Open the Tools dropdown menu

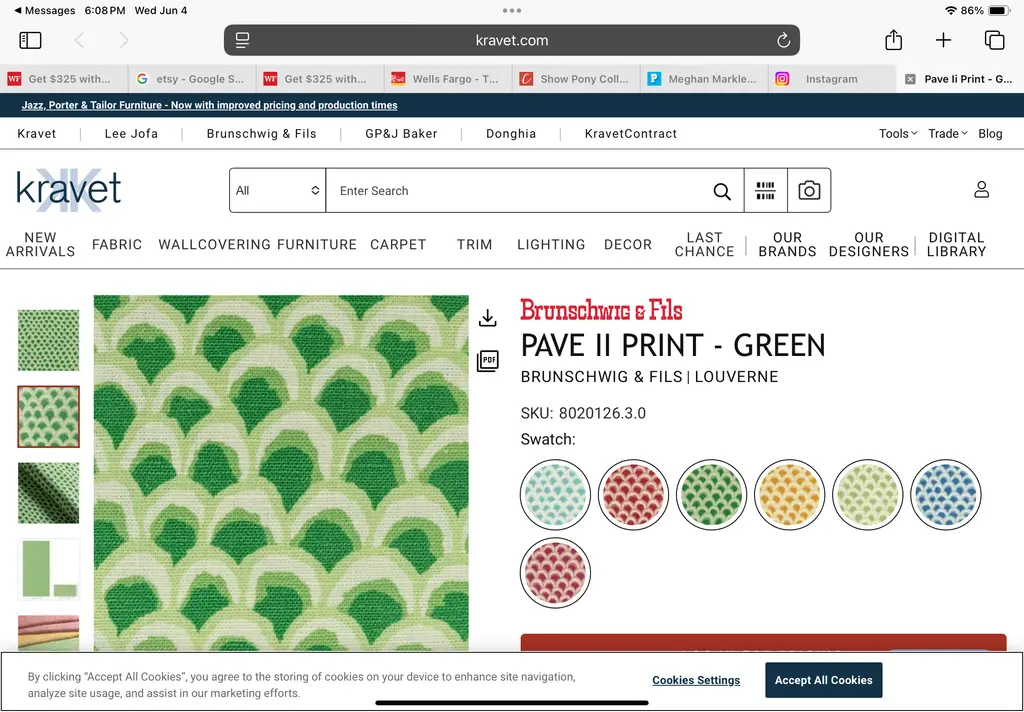coord(897,133)
